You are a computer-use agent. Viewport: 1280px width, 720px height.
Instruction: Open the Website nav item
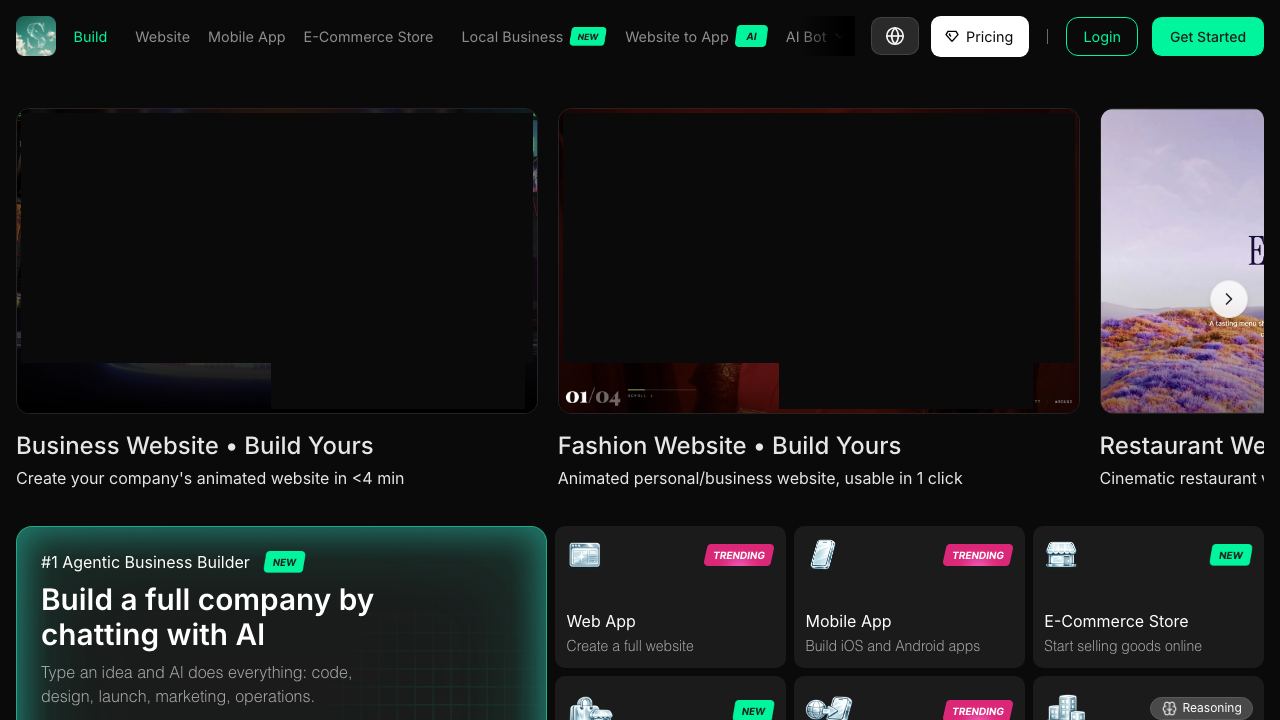(x=162, y=37)
